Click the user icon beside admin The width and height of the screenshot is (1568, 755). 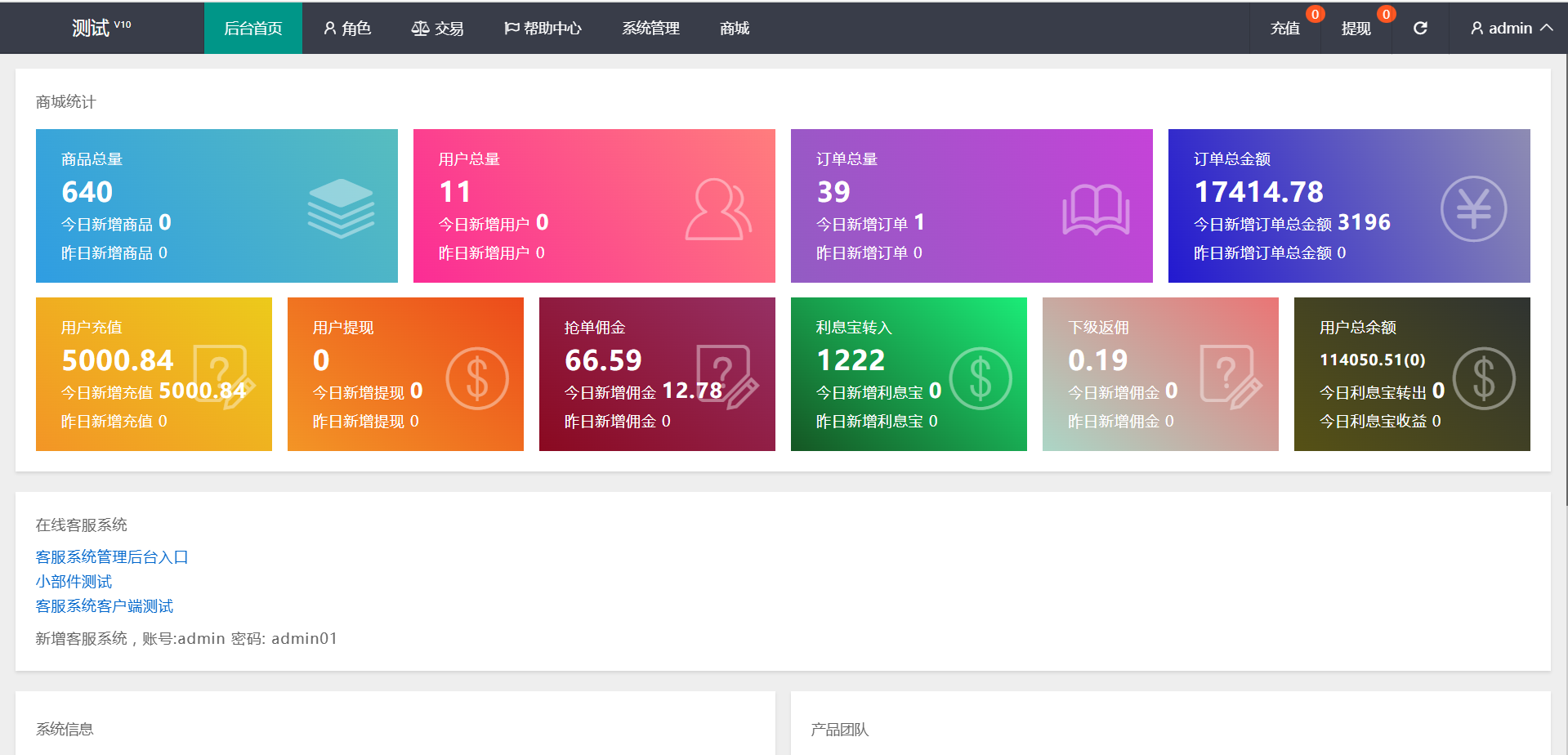(1477, 29)
